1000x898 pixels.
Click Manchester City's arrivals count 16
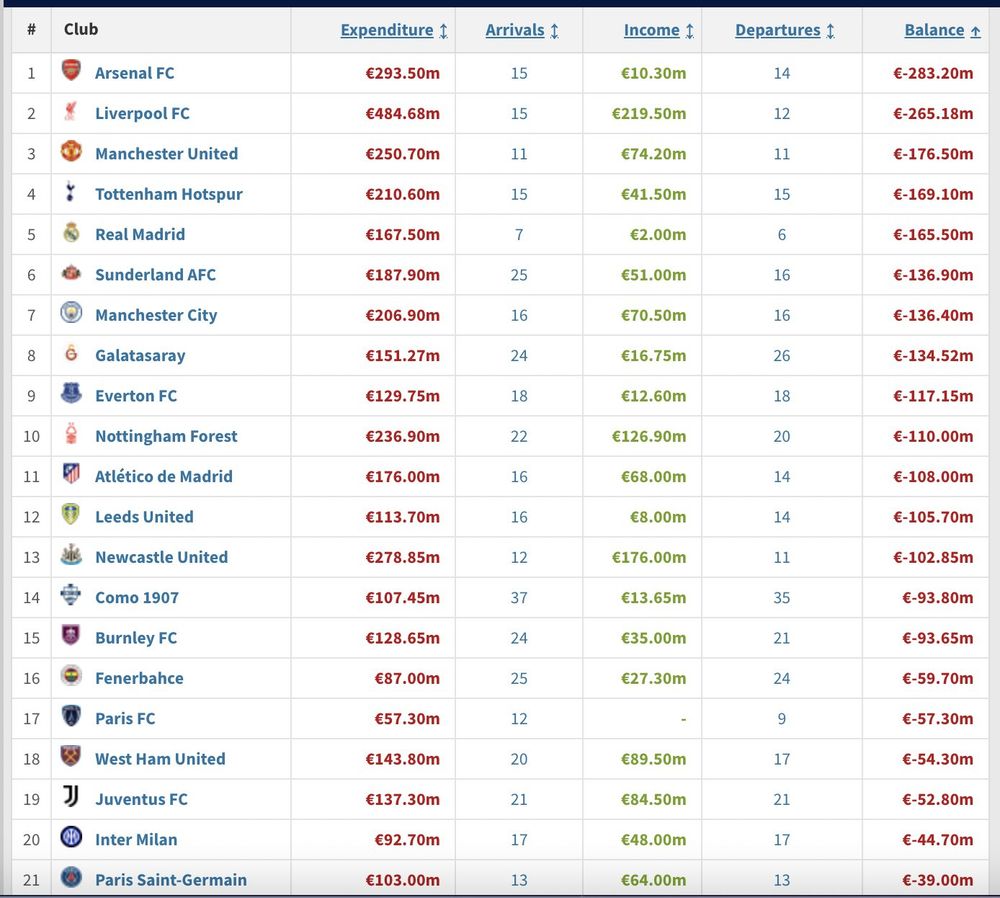tap(519, 315)
